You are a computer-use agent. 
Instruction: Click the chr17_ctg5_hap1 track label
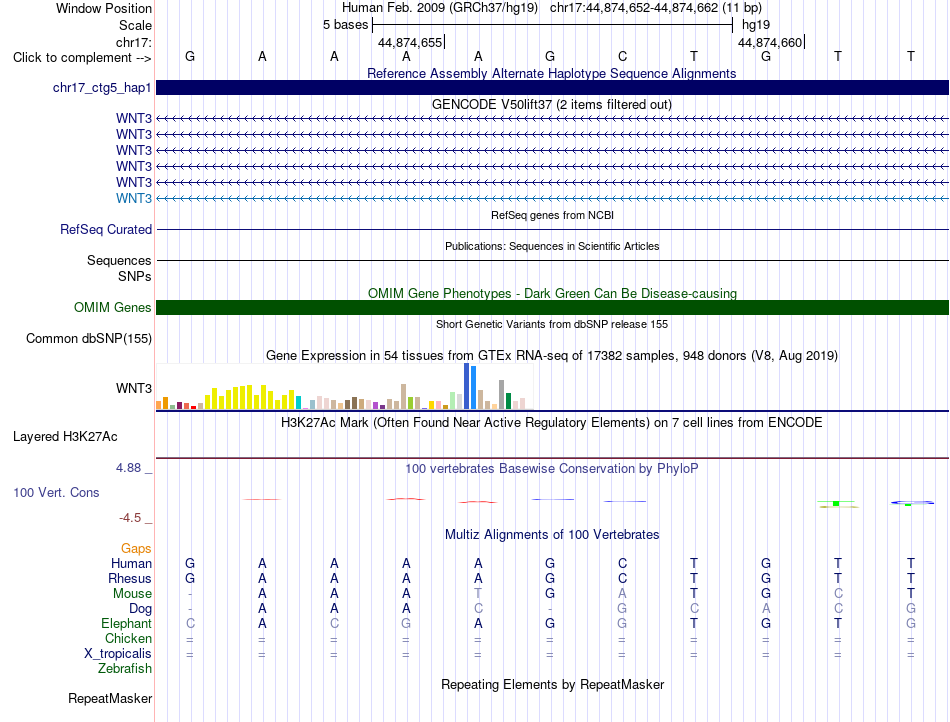tap(102, 88)
